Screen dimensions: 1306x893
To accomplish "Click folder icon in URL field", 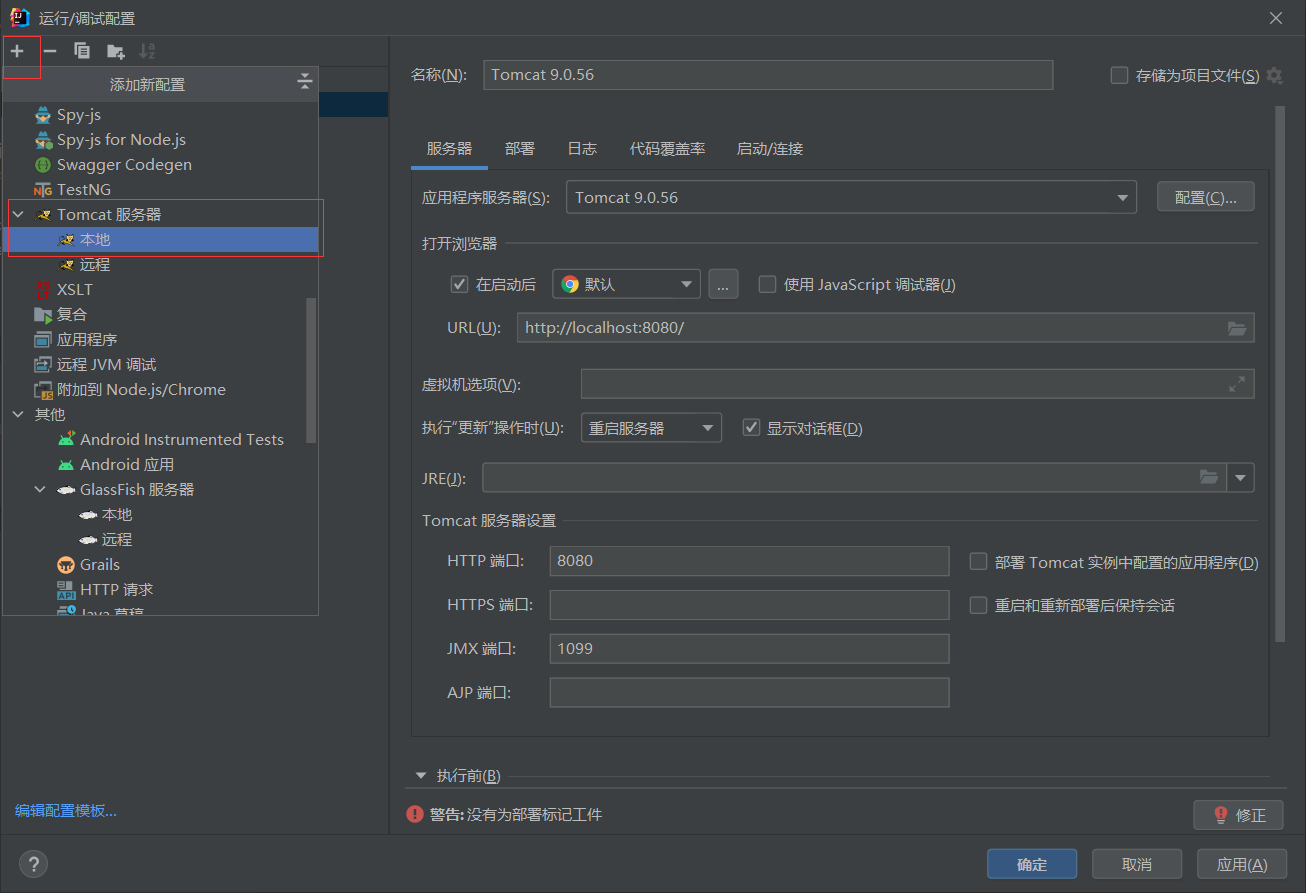I will pyautogui.click(x=1237, y=328).
